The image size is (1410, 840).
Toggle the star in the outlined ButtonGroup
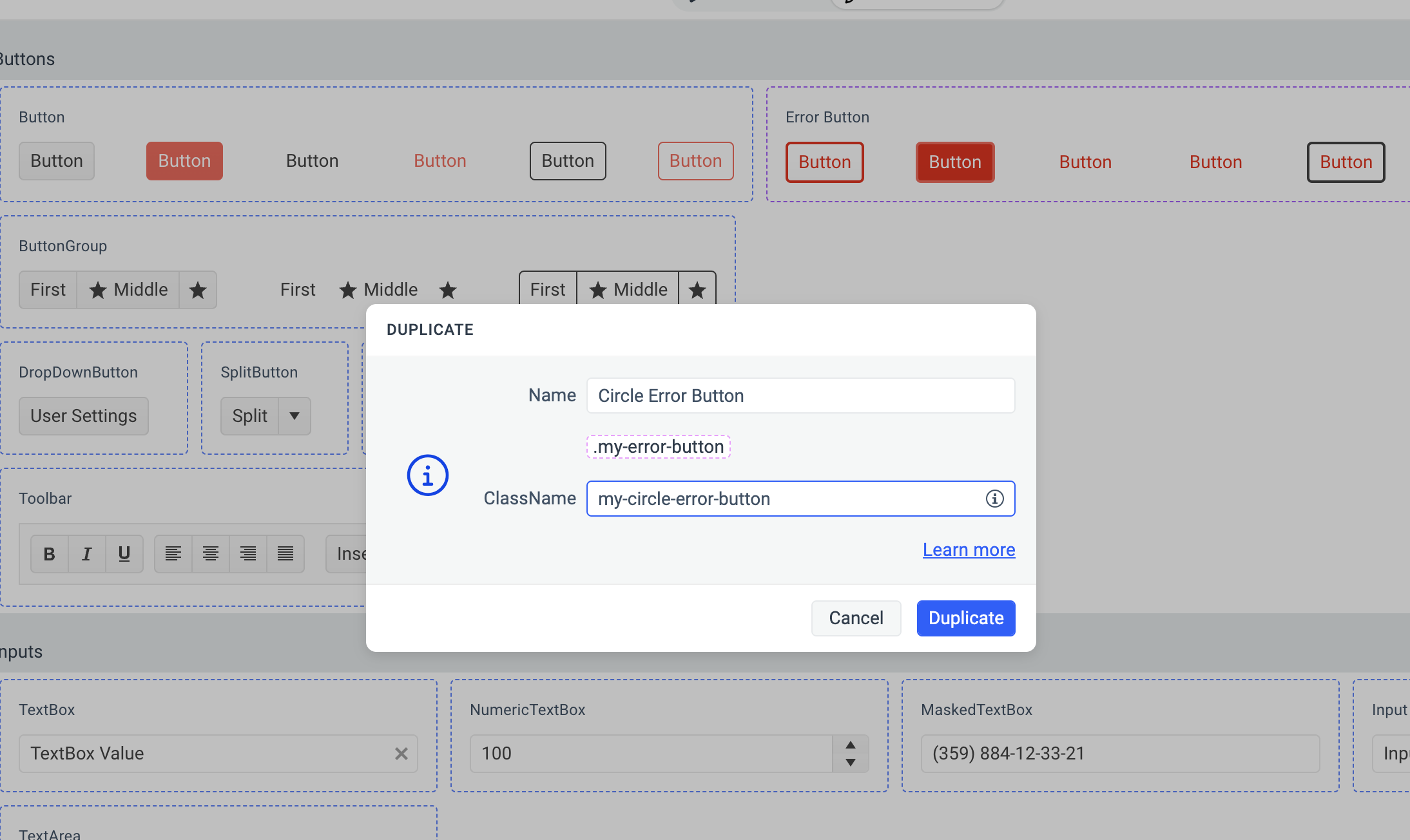tap(697, 291)
